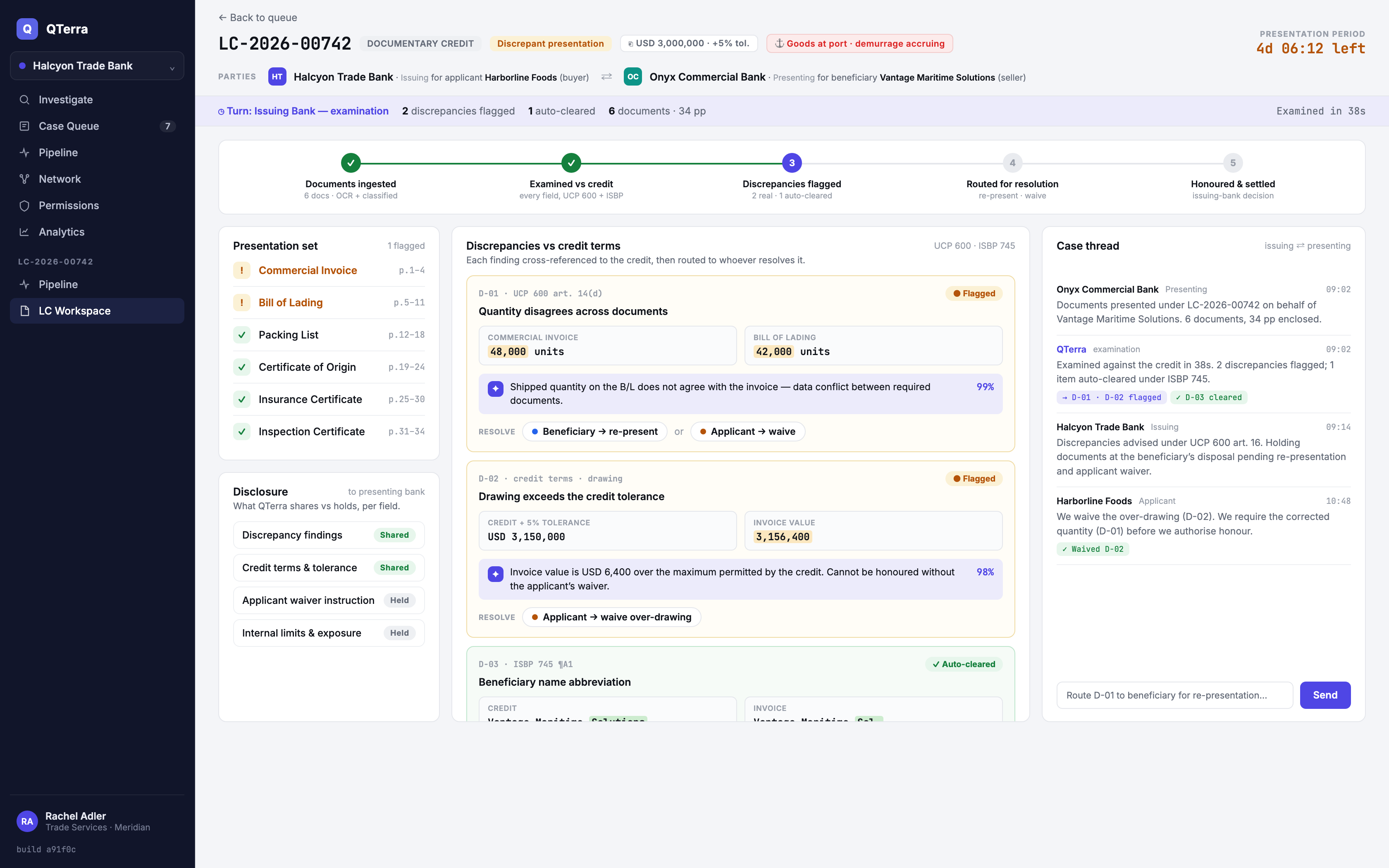The width and height of the screenshot is (1389, 868).
Task: Click the 48,000 units invoice value
Action: [x=526, y=352]
